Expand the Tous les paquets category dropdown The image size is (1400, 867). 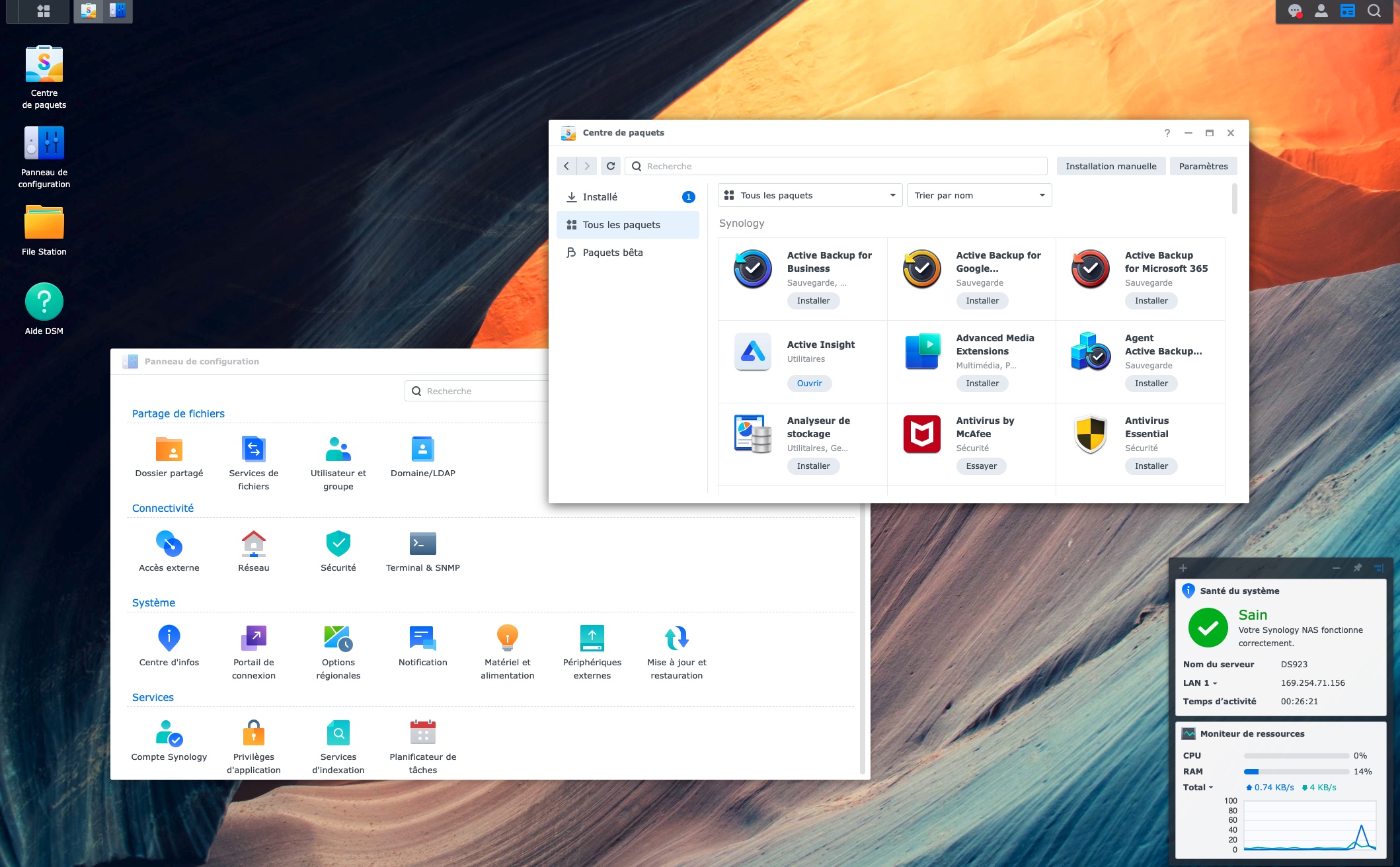[x=810, y=195]
